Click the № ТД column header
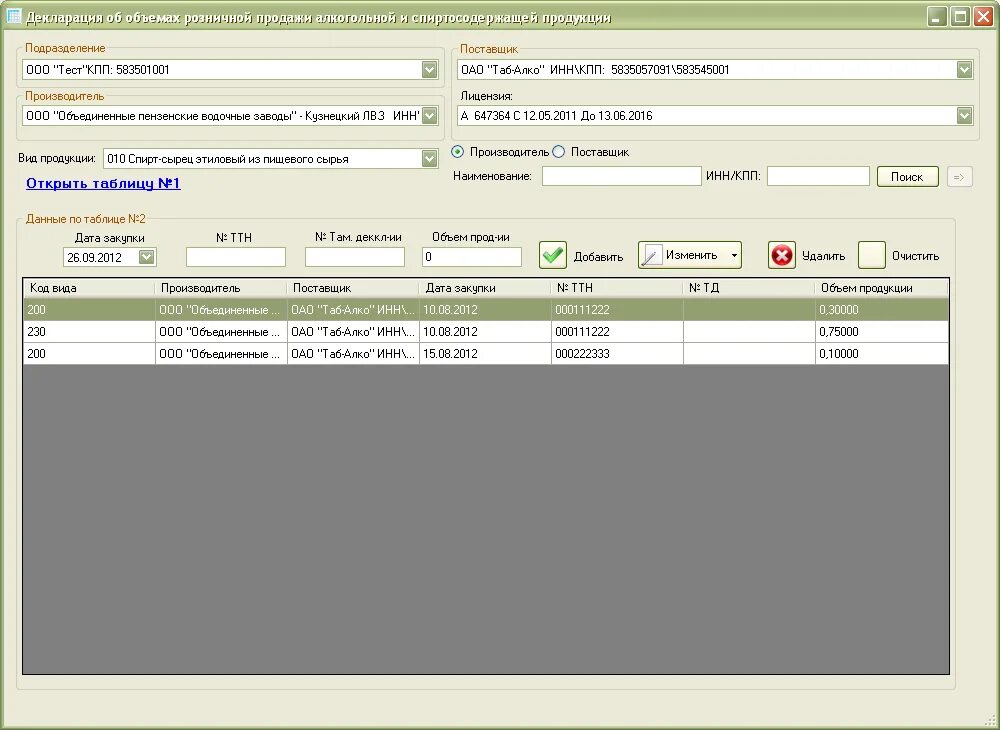The width and height of the screenshot is (1000, 730). click(x=749, y=288)
